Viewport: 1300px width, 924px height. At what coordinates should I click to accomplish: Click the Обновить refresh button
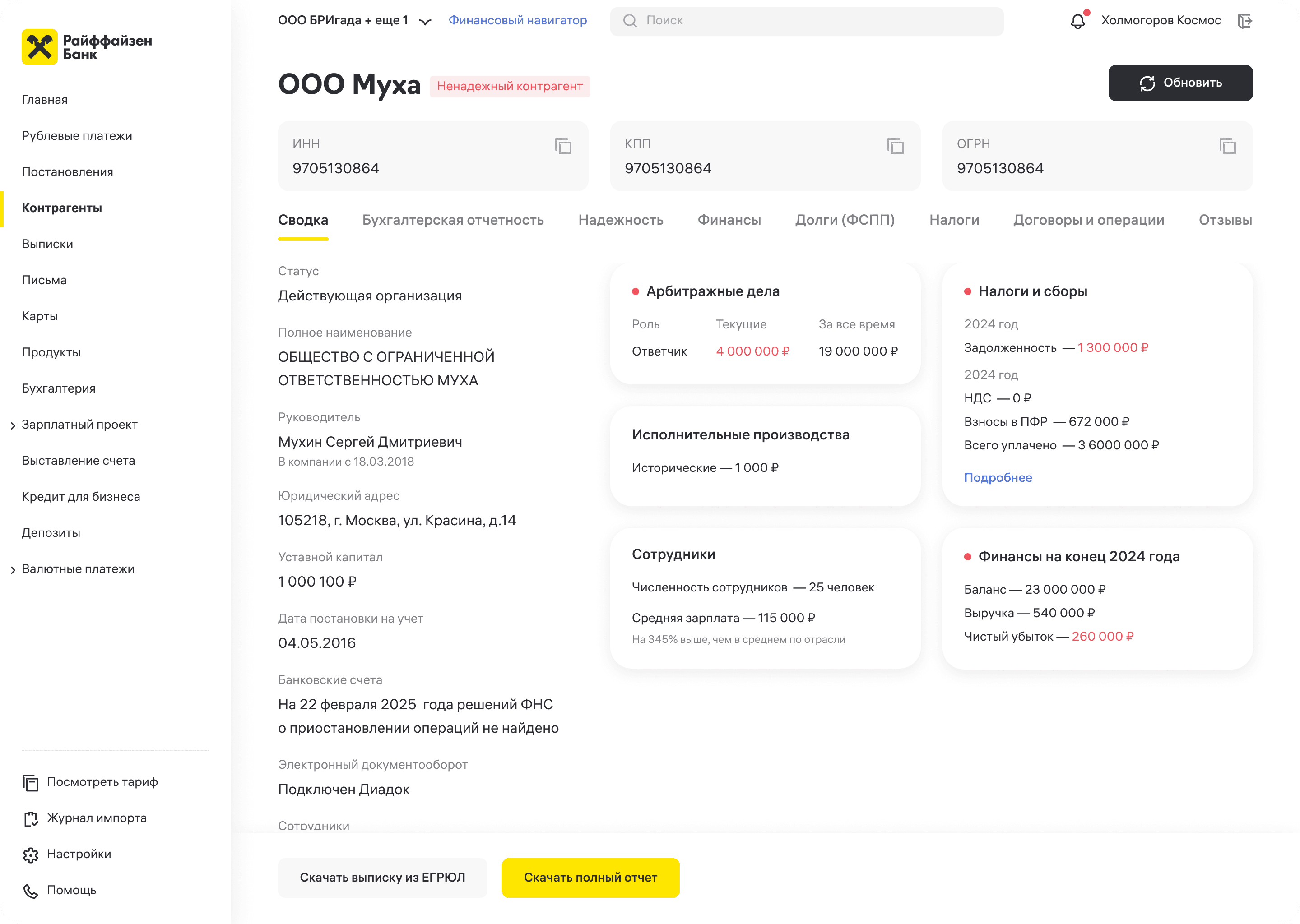tap(1180, 83)
